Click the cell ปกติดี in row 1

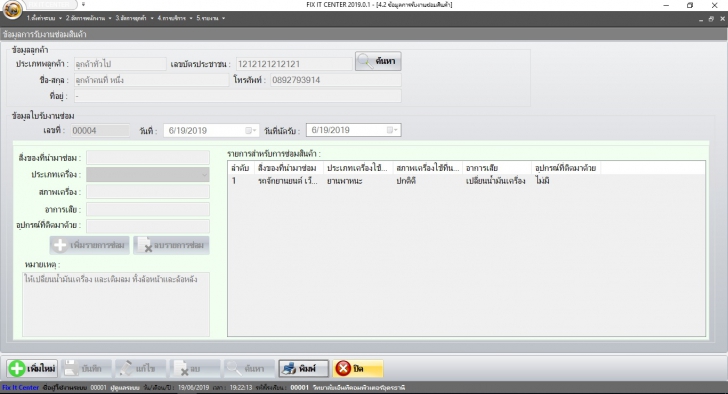[x=406, y=181]
